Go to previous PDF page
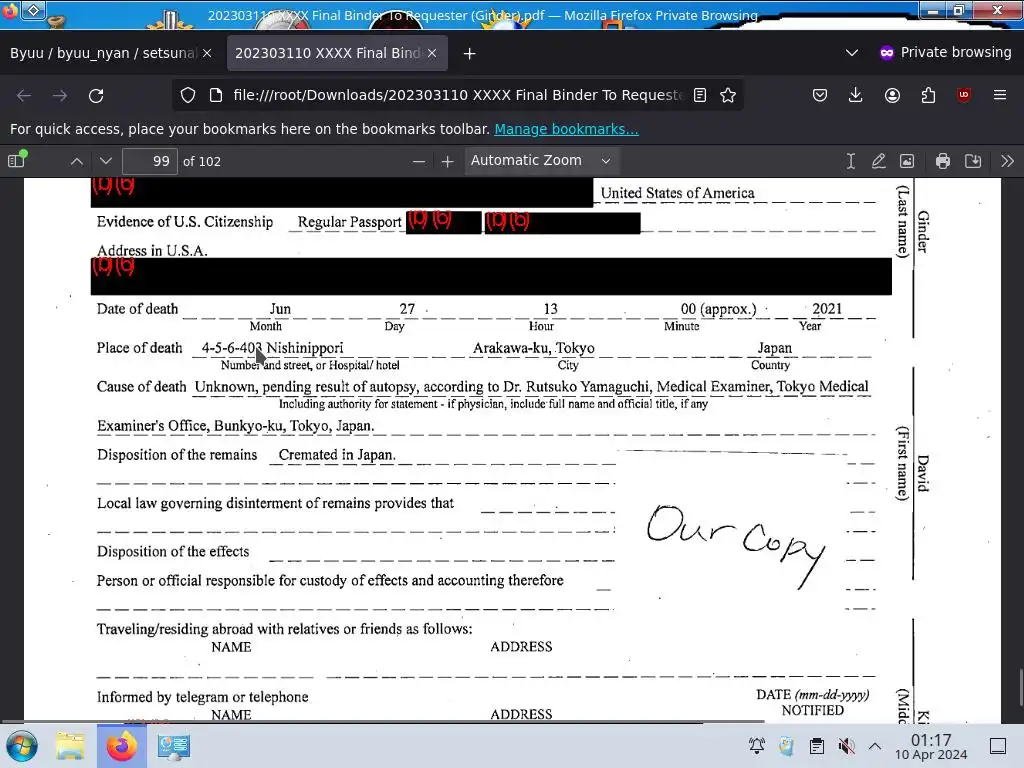The width and height of the screenshot is (1024, 768). [x=76, y=161]
